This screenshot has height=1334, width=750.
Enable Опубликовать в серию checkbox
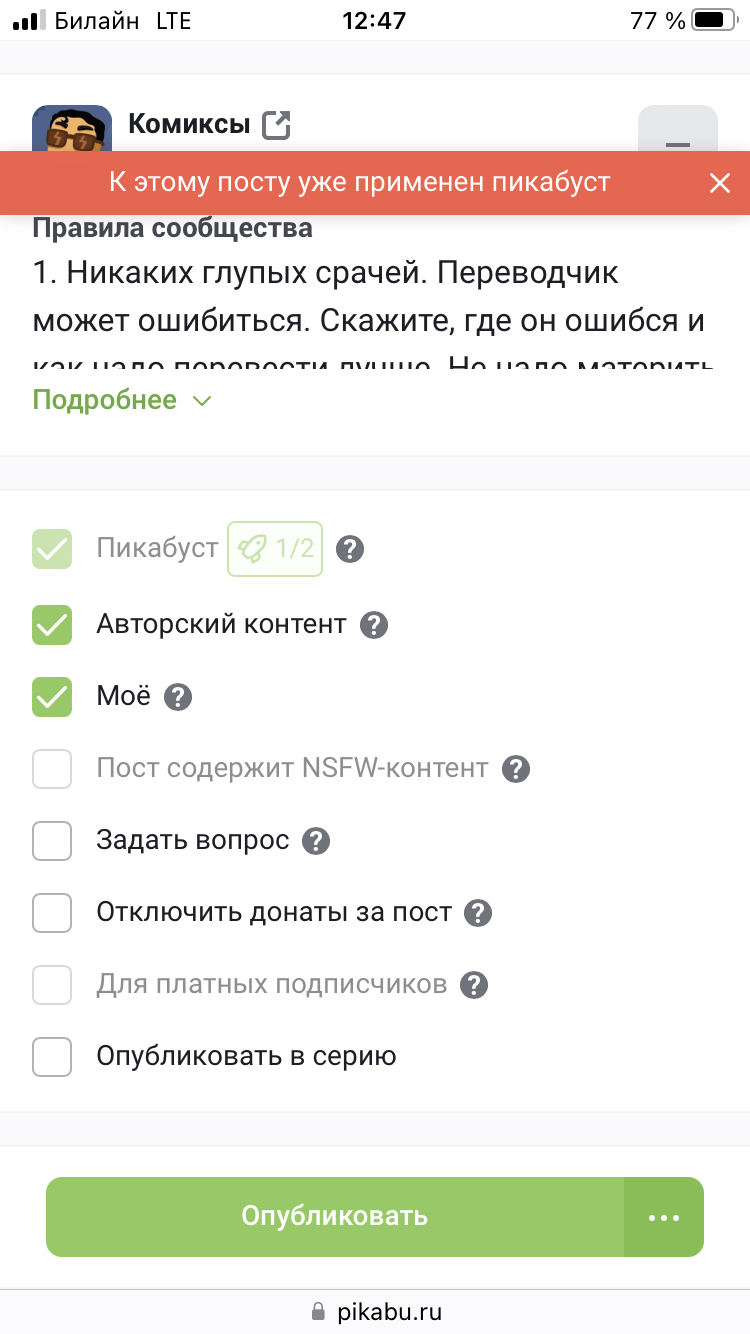(52, 1057)
